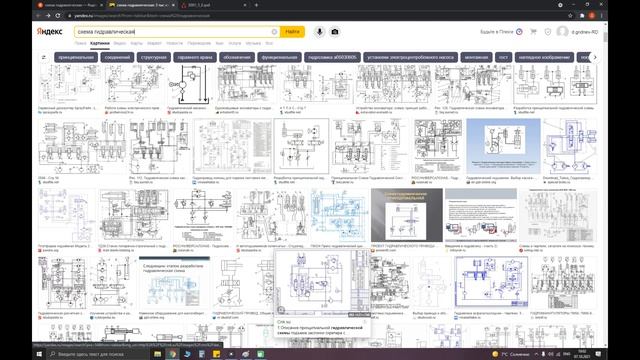
Task: Switch to the Видео search tab
Action: [120, 43]
